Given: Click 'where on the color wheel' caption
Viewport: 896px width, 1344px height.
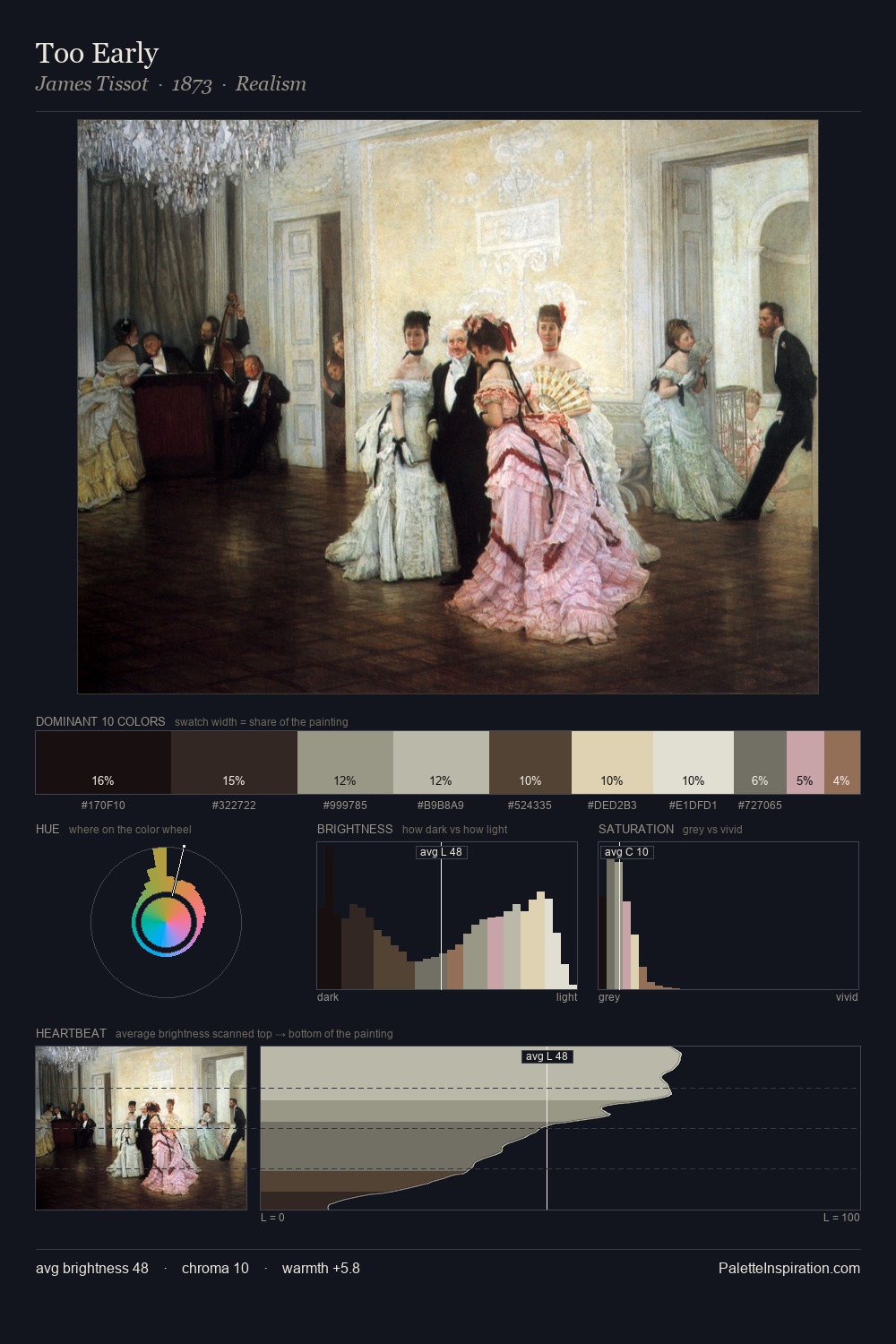Looking at the screenshot, I should pos(130,830).
